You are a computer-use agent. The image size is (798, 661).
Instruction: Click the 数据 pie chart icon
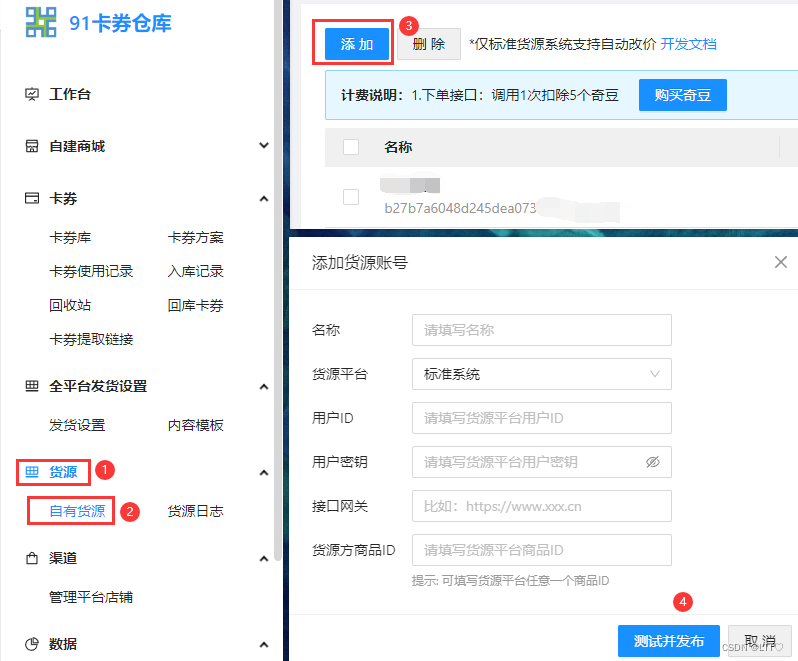[32, 644]
